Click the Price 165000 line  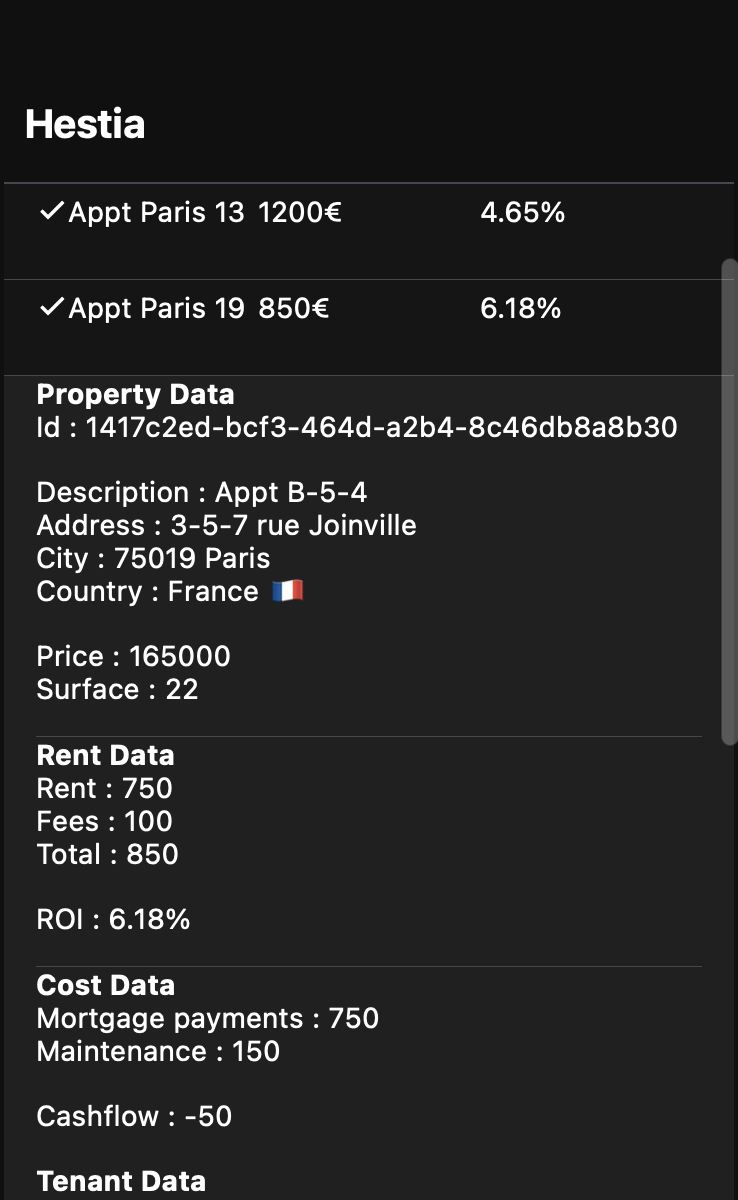[133, 656]
